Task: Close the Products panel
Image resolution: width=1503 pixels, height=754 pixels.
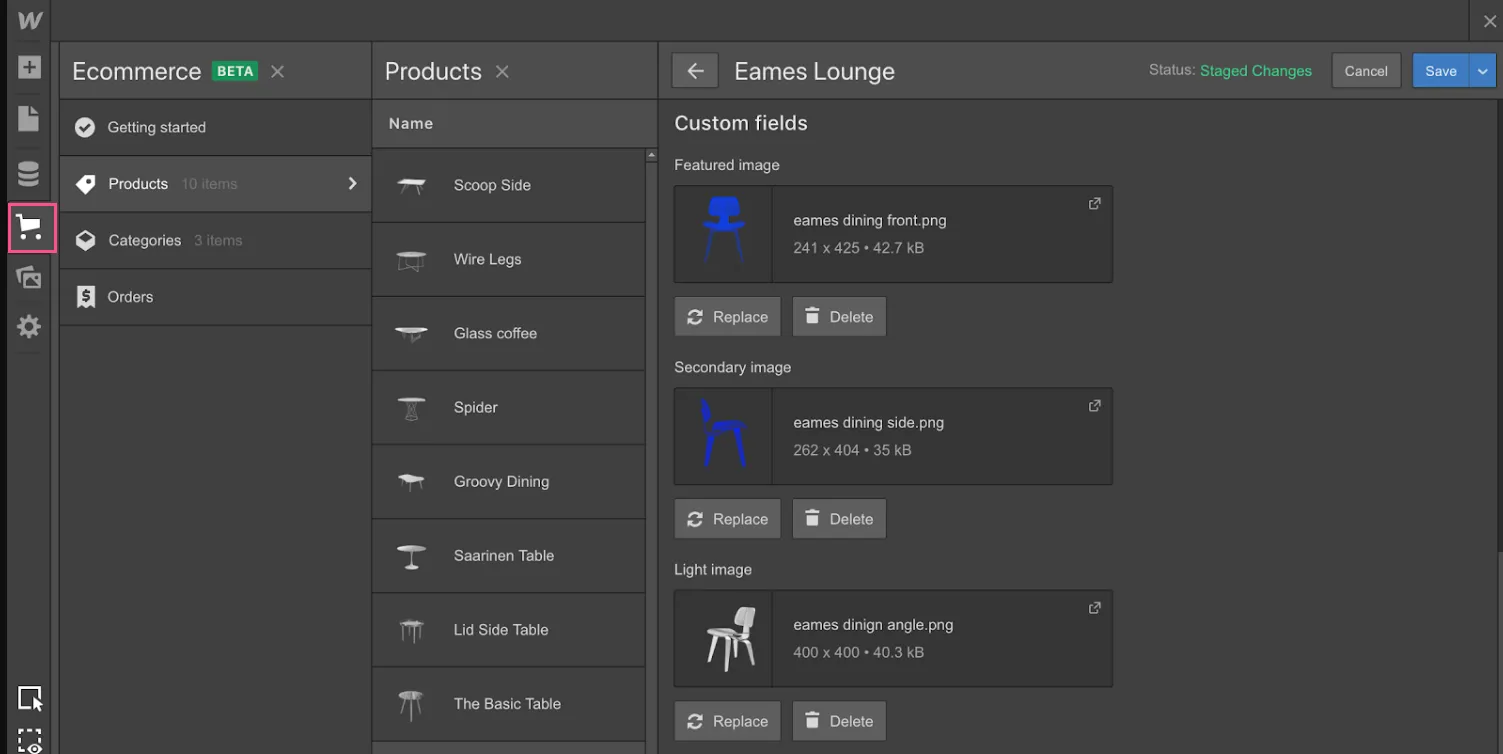Action: pos(502,71)
